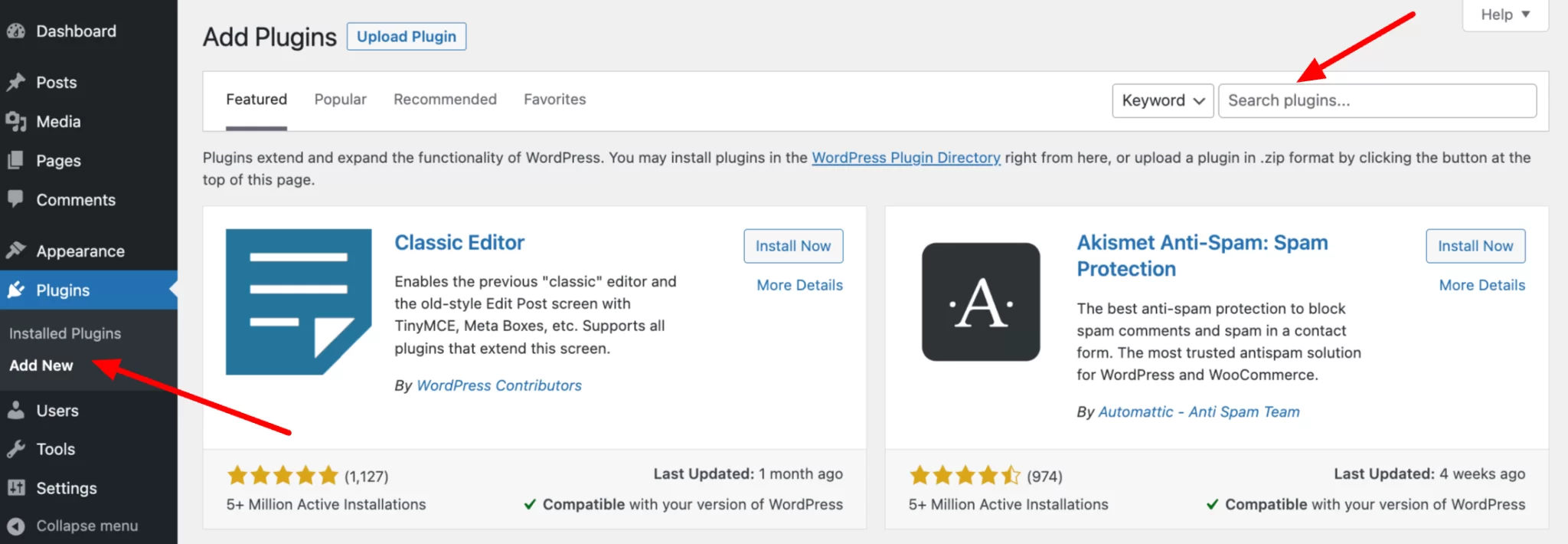Click the Classic Editor plugin thumbnail
The height and width of the screenshot is (544, 1568).
coord(299,302)
